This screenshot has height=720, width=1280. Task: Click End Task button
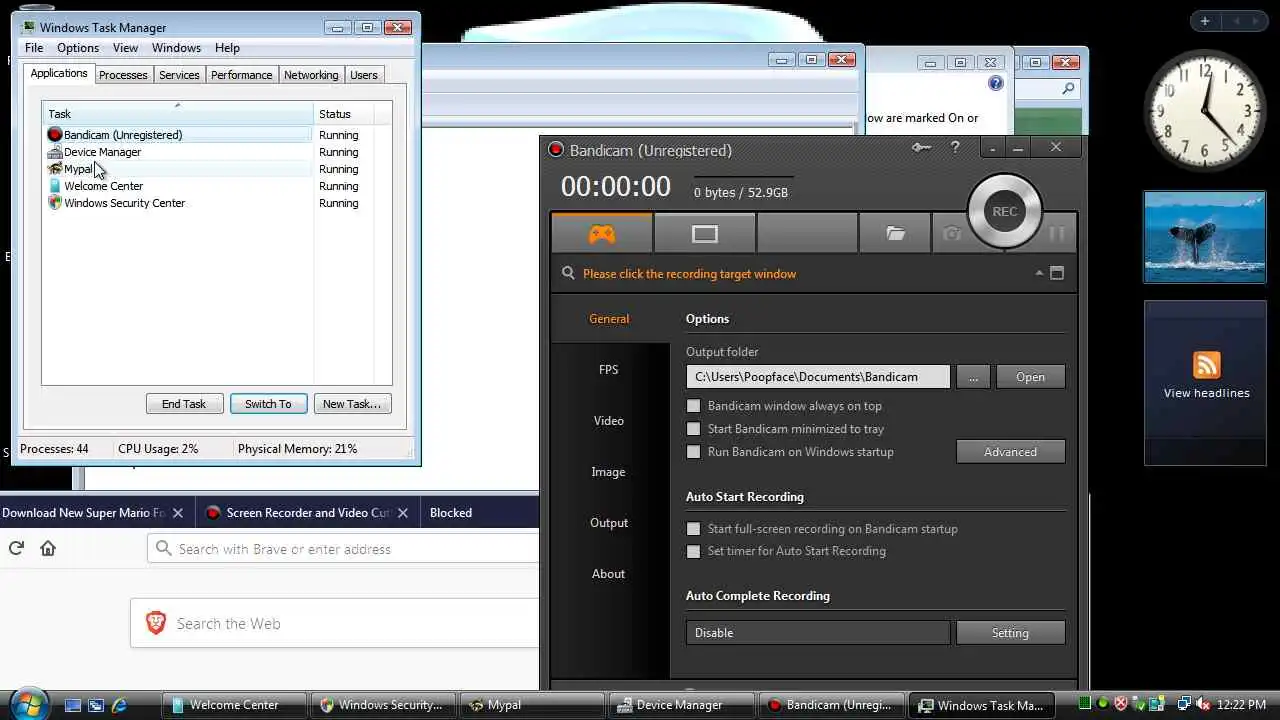click(184, 404)
